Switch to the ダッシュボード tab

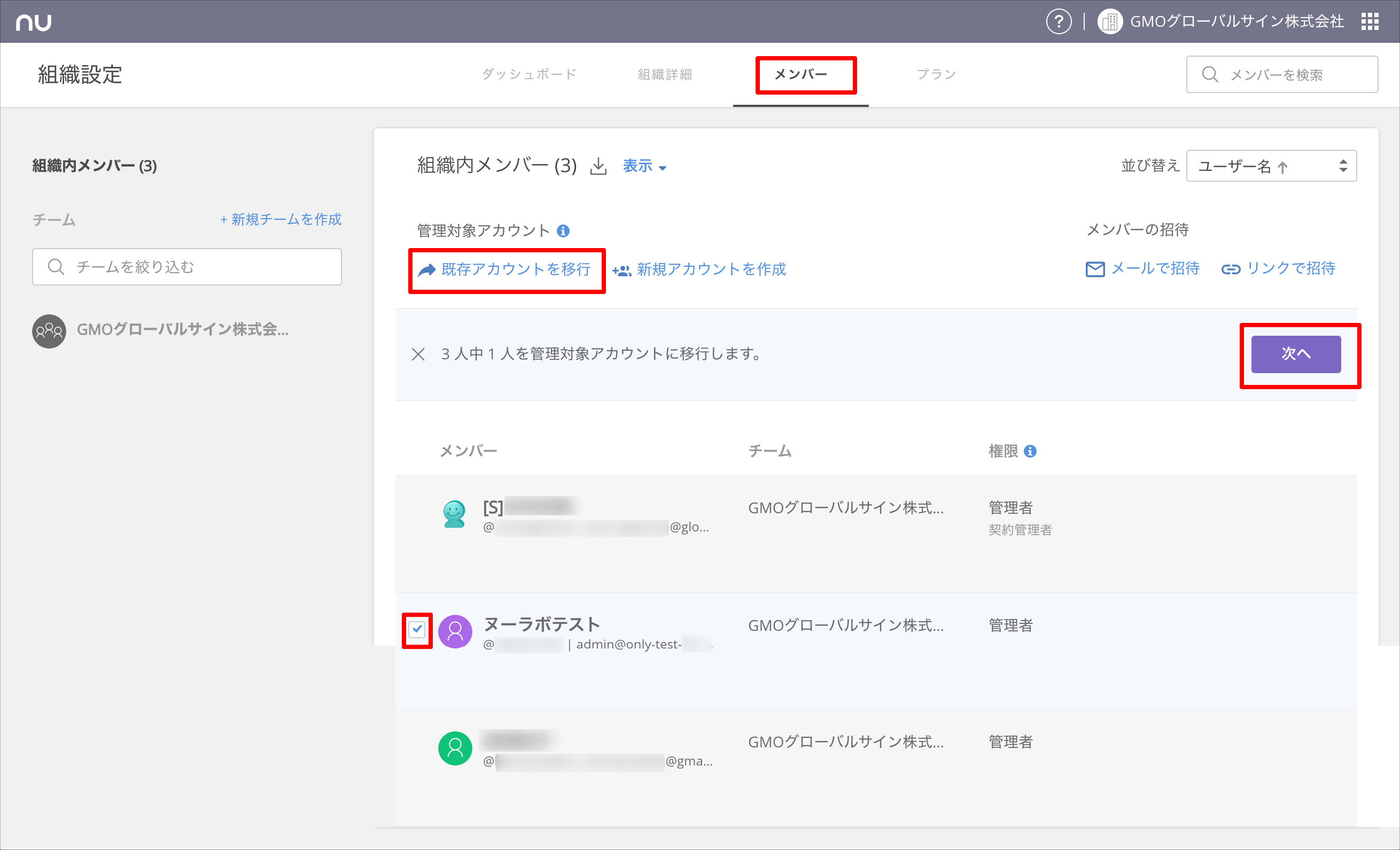[529, 74]
